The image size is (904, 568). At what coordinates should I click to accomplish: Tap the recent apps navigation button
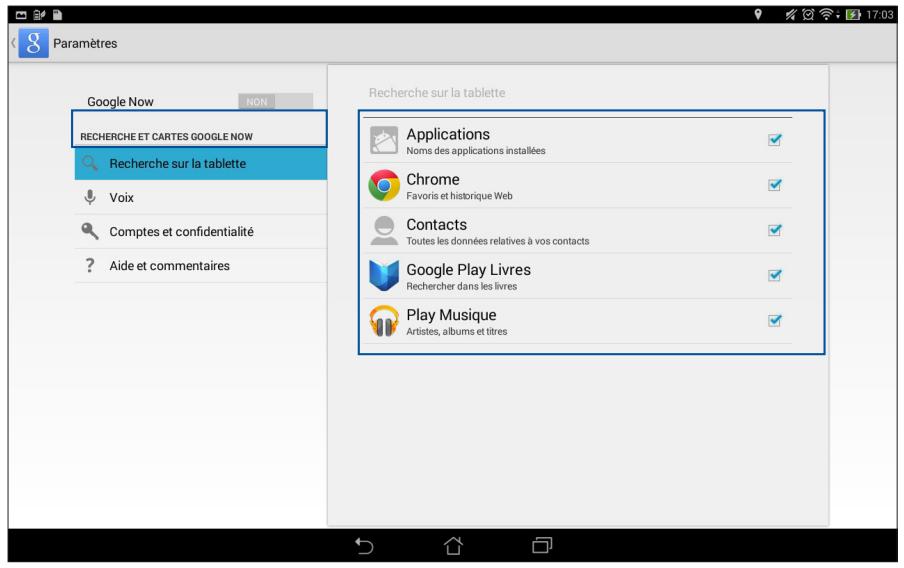tap(542, 545)
